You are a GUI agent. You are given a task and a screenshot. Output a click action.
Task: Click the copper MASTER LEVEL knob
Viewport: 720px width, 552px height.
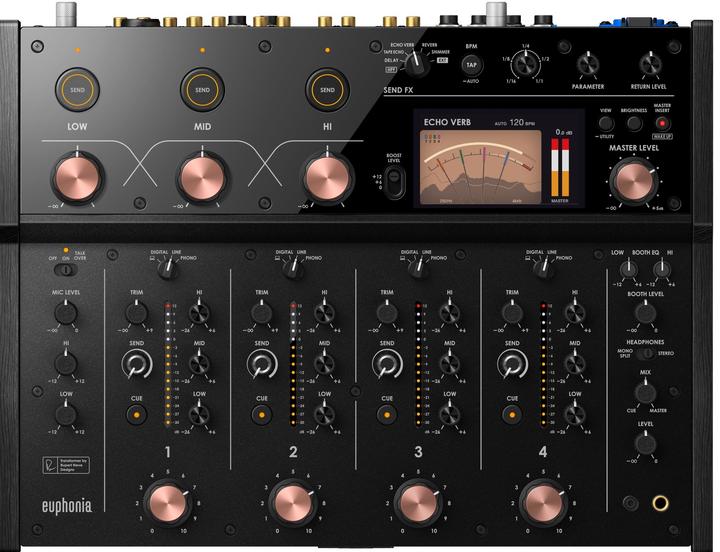tap(632, 182)
